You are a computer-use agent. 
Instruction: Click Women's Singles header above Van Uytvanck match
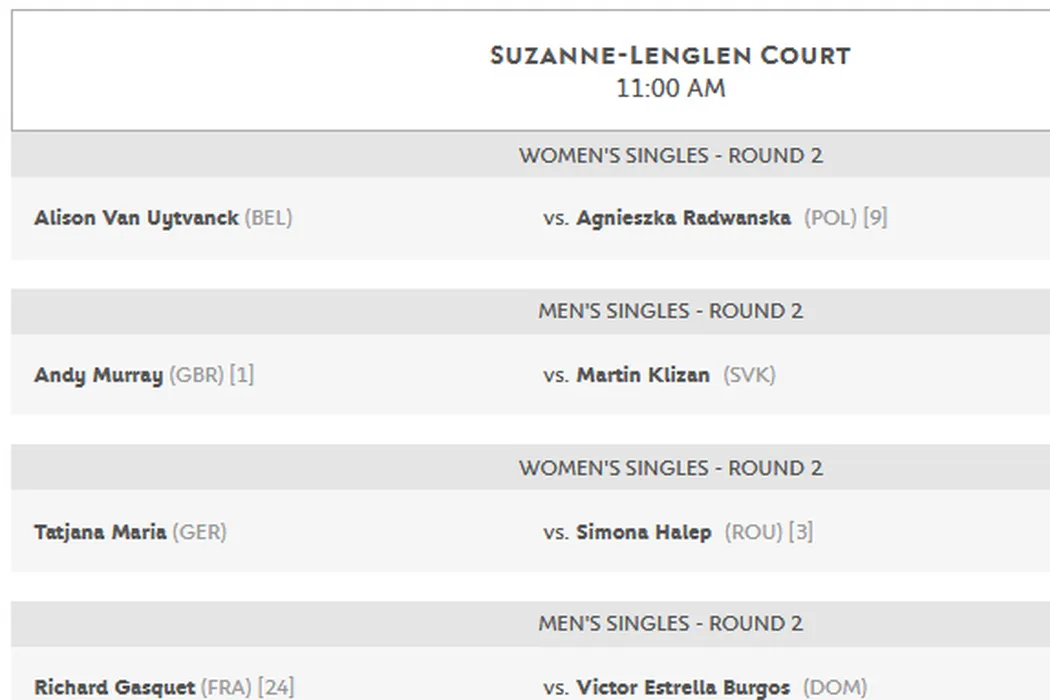tap(670, 156)
